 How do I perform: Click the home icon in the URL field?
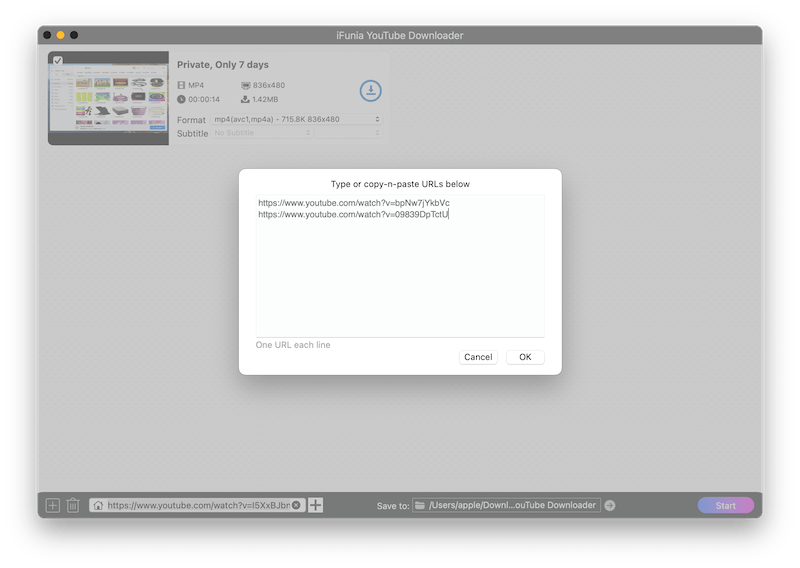point(98,505)
